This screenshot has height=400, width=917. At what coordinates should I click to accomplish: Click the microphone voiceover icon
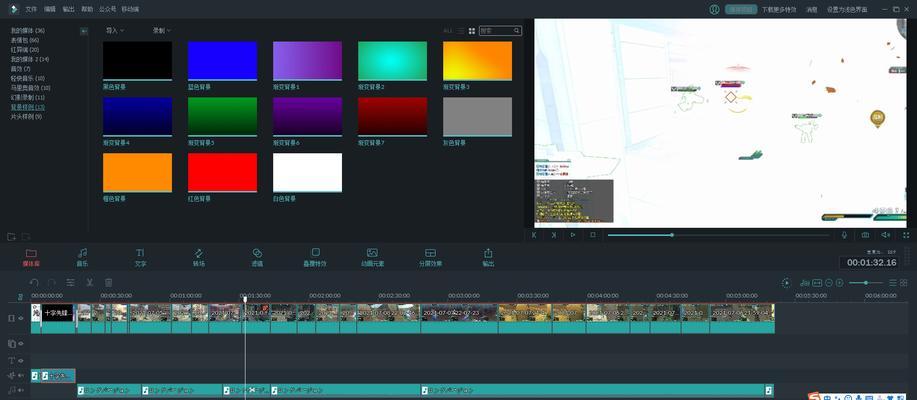point(844,235)
